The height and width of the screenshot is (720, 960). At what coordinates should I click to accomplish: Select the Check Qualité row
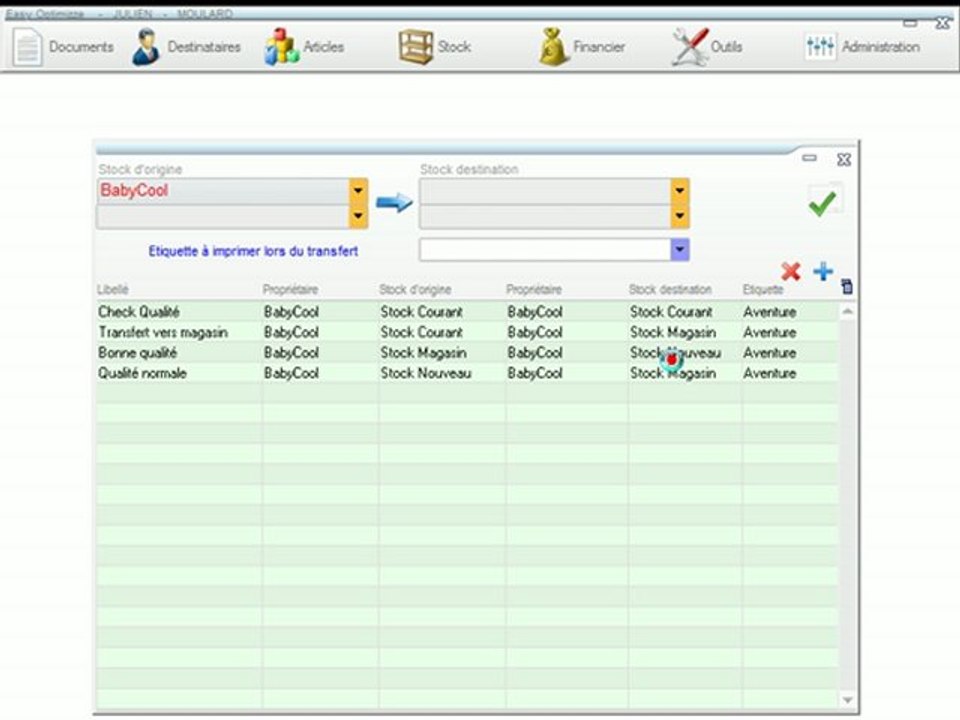point(467,312)
